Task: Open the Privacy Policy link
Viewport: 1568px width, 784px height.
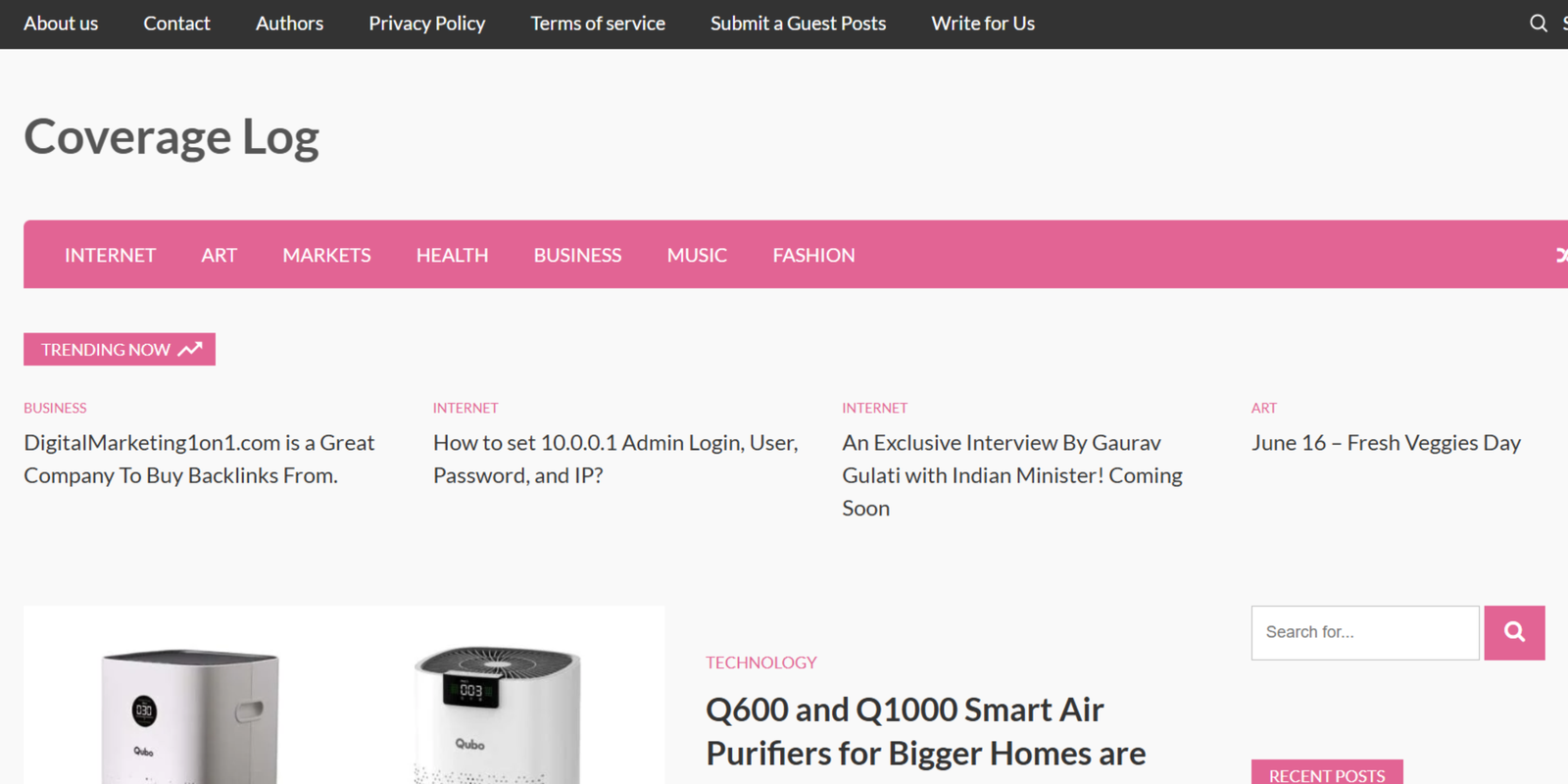Action: [426, 24]
